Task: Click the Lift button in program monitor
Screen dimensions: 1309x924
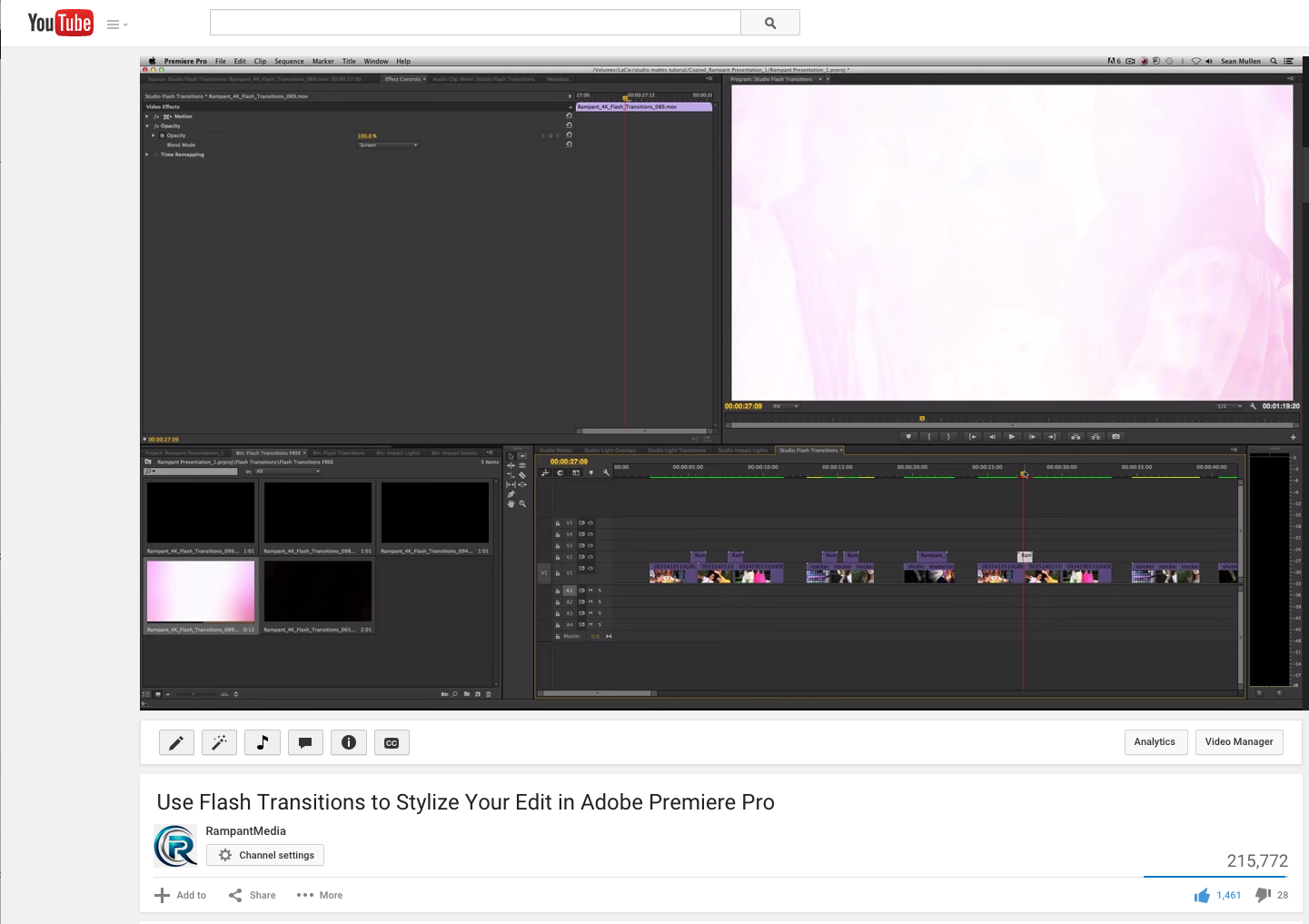Action: [x=1076, y=436]
